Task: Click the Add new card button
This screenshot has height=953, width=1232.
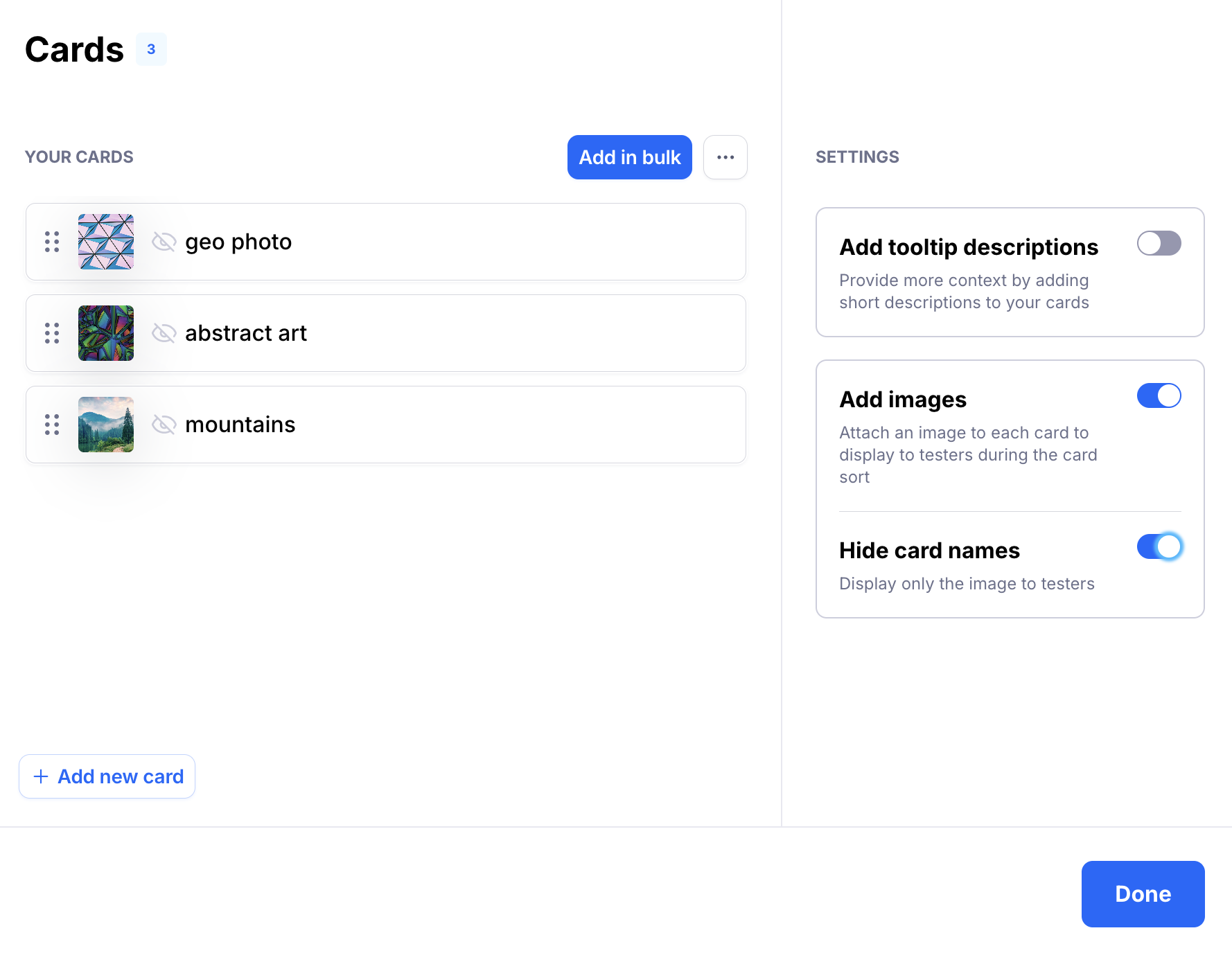Action: tap(107, 776)
